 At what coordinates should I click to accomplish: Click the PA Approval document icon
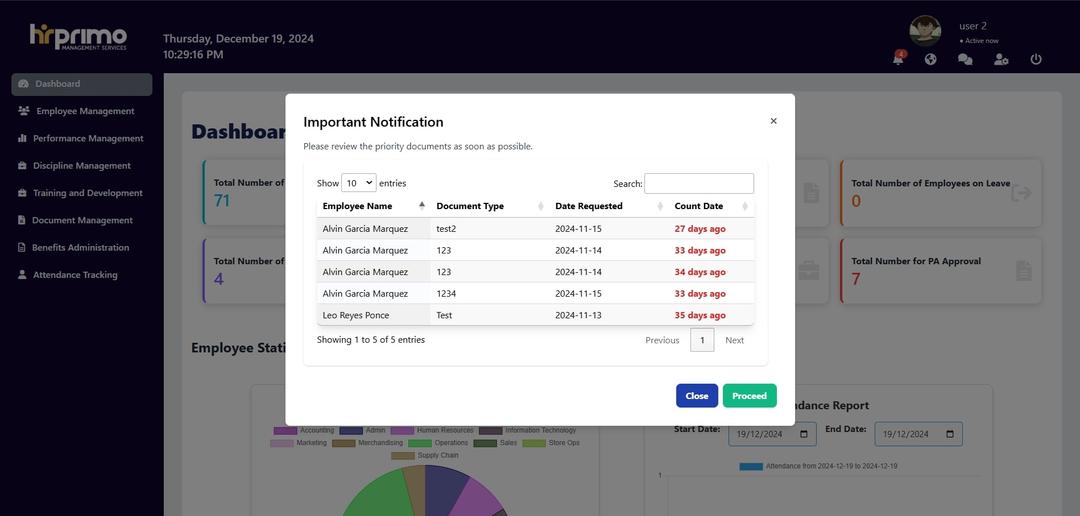click(x=1024, y=271)
